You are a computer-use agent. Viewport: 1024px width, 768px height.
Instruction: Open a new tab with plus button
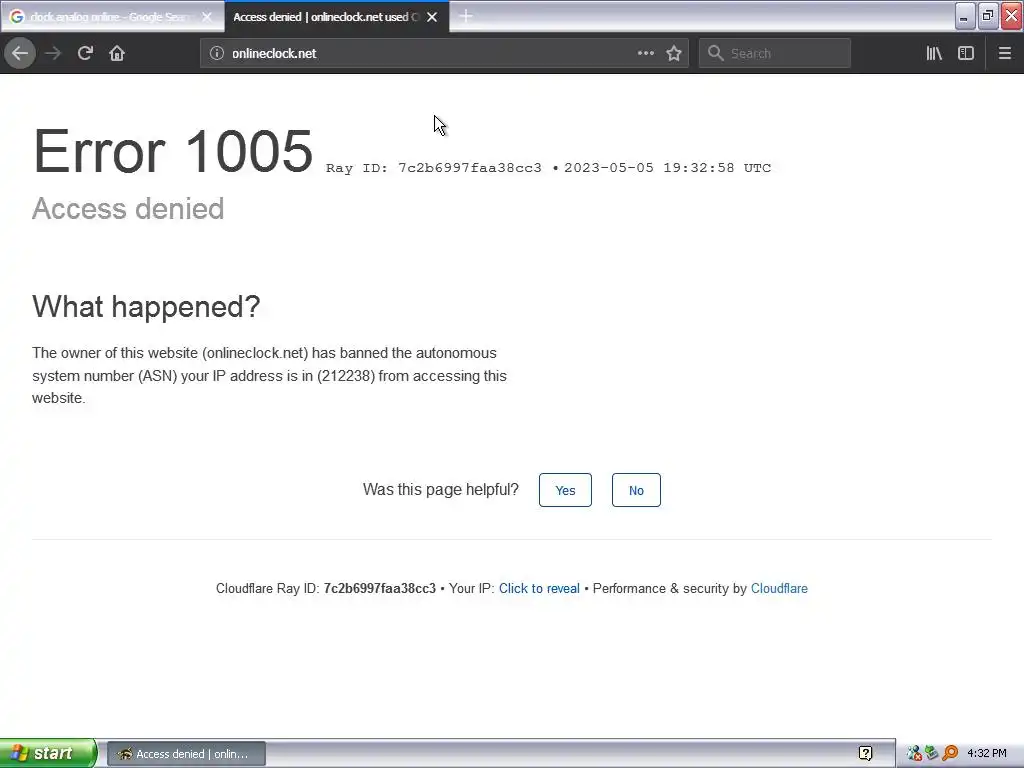[x=466, y=16]
